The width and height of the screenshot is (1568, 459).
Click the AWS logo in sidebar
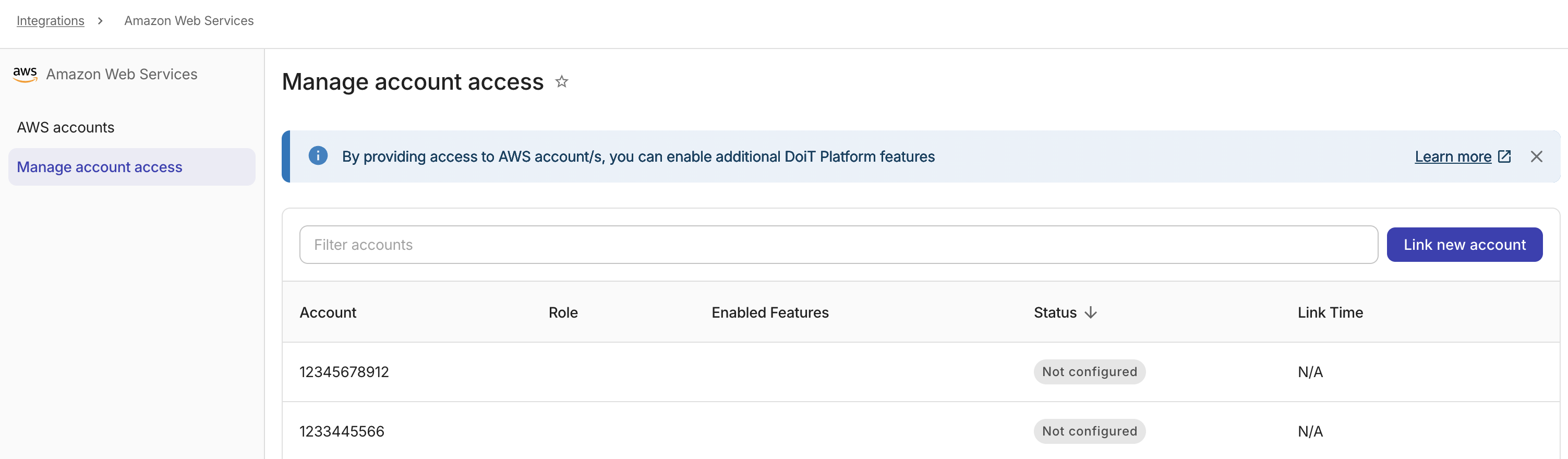pyautogui.click(x=25, y=74)
